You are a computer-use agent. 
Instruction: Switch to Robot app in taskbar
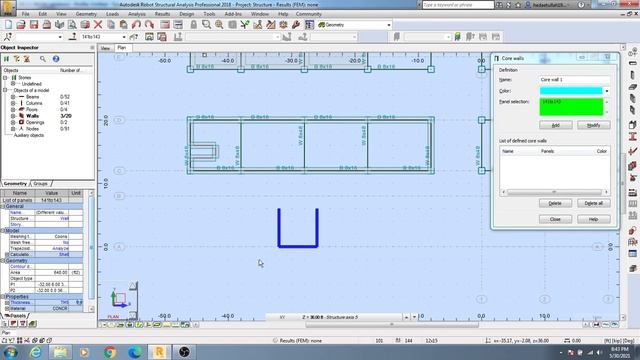click(159, 352)
